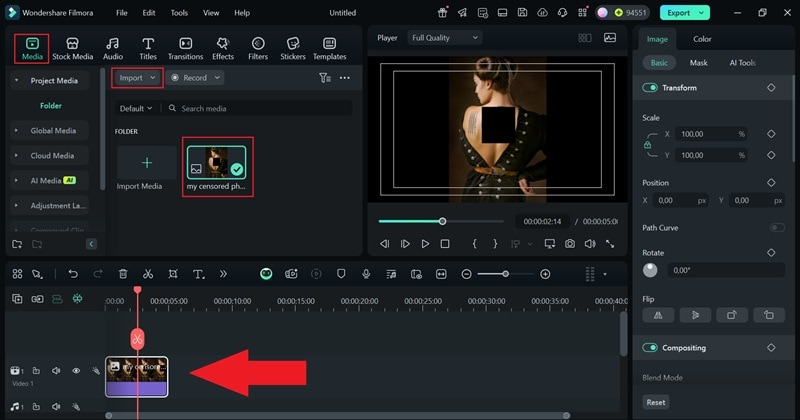The image size is (800, 420).
Task: Lock the Video 1 track
Action: [x=36, y=370]
